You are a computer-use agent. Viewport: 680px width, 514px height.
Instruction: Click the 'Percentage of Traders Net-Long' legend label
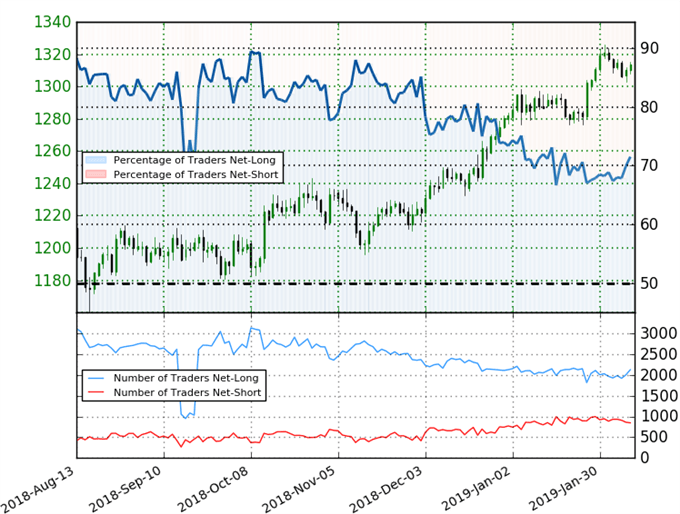(x=194, y=160)
